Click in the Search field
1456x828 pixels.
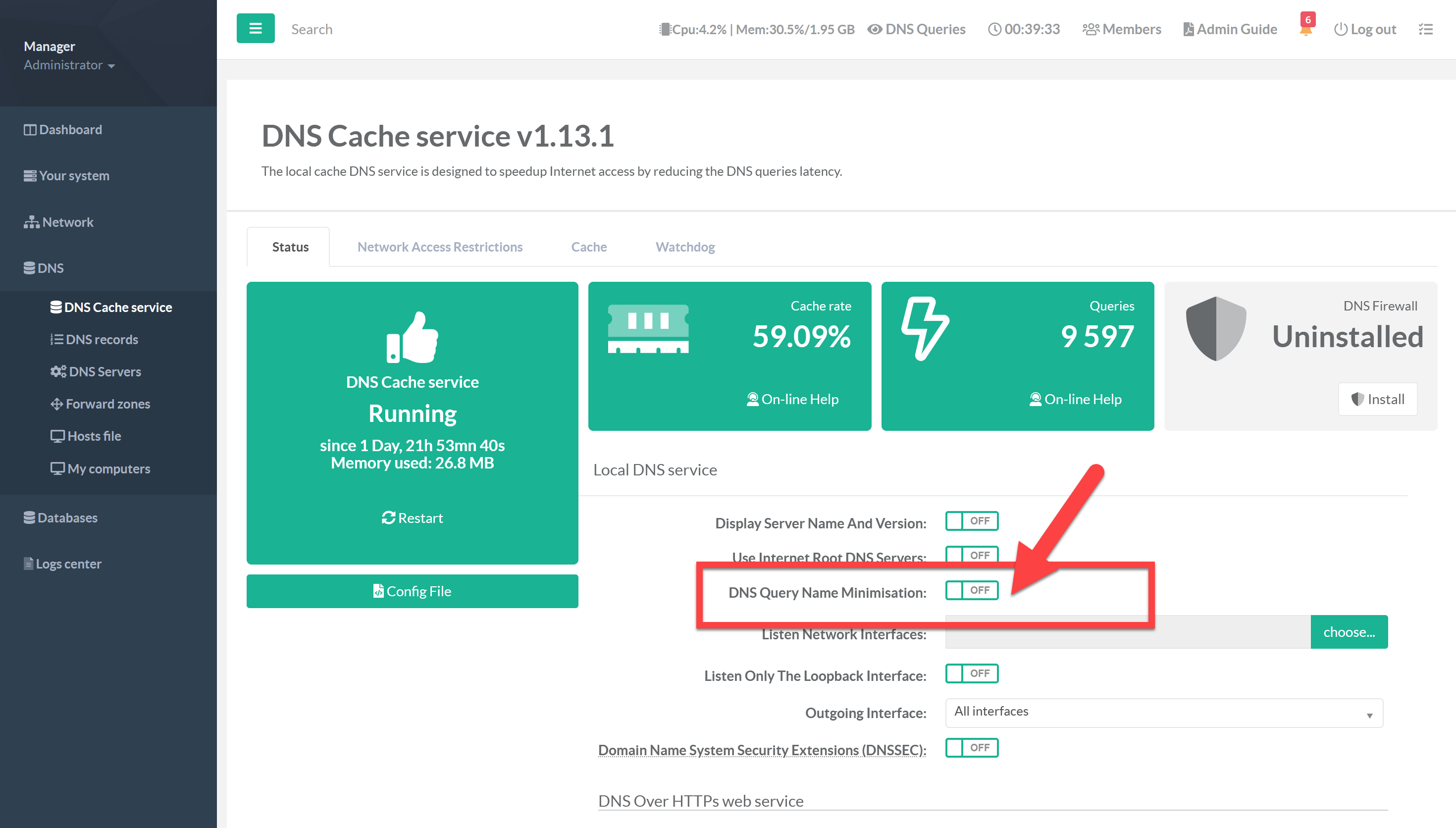[398, 29]
